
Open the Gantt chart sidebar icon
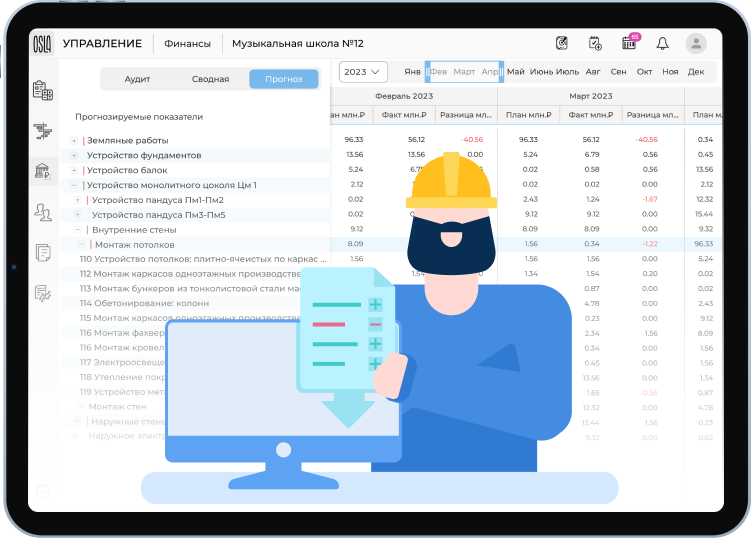[42, 130]
